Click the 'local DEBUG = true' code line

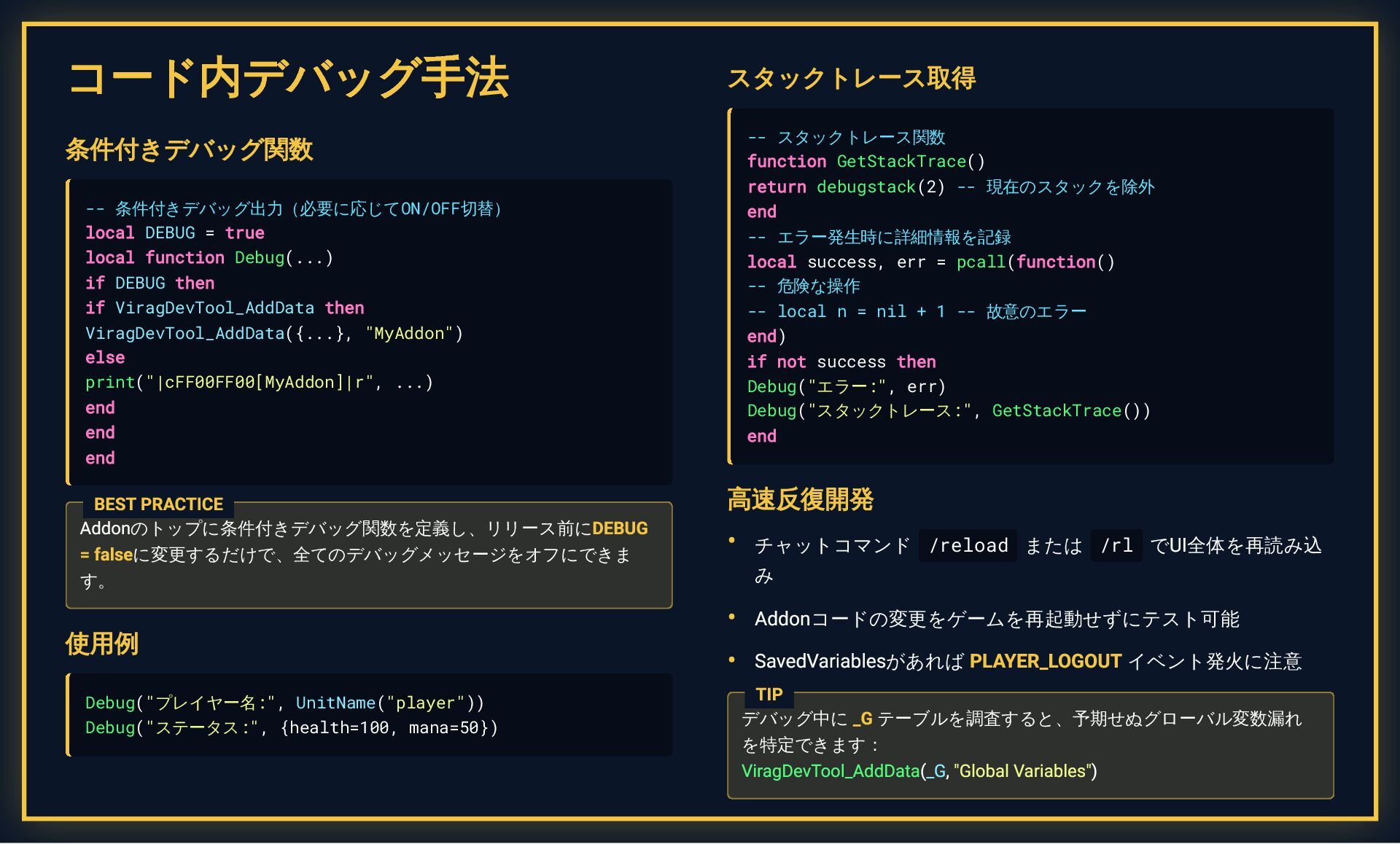174,233
